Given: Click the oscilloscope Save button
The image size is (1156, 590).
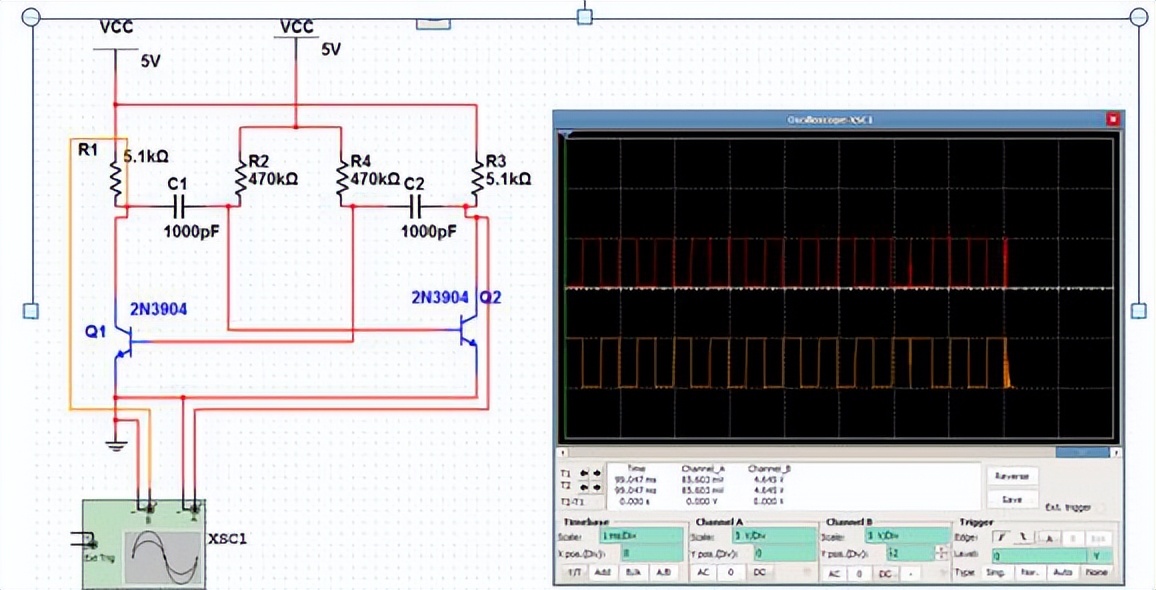Looking at the screenshot, I should coord(1013,499).
